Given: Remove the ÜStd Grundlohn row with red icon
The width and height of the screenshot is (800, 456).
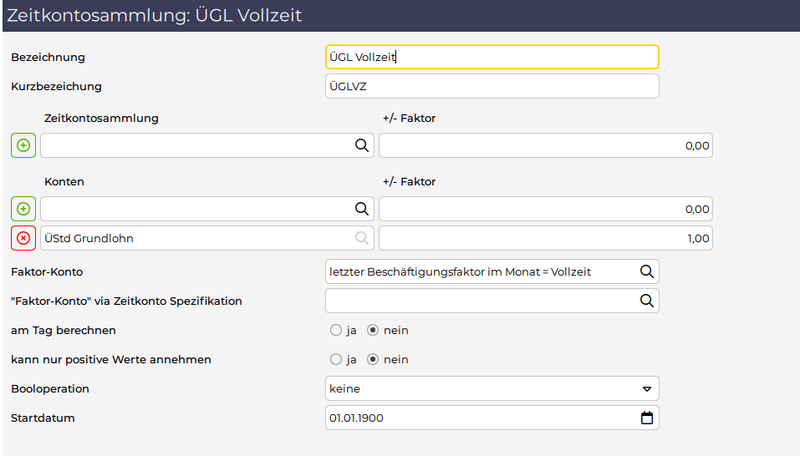Looking at the screenshot, I should (23, 238).
